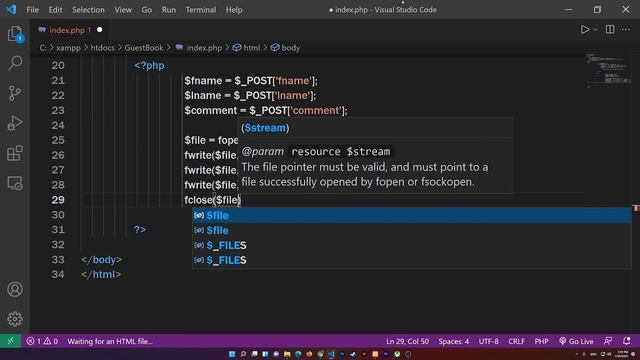The image size is (640, 360).
Task: Click the Ln 29, Col 50 indicator
Action: click(407, 341)
